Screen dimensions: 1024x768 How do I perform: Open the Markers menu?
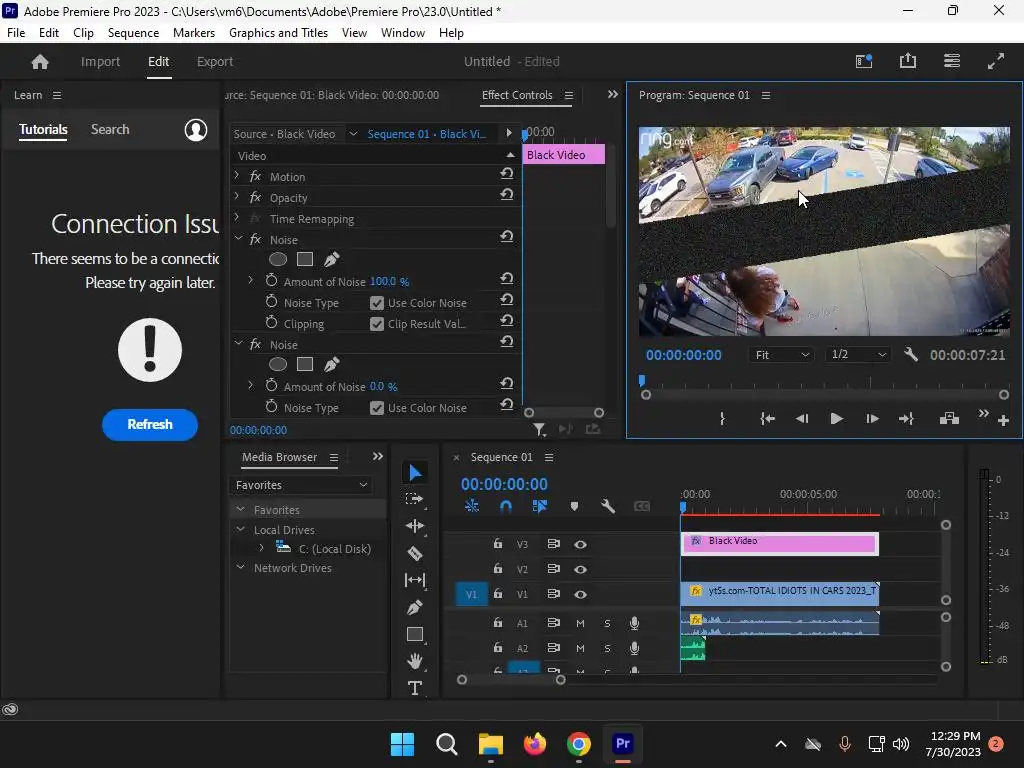[194, 33]
